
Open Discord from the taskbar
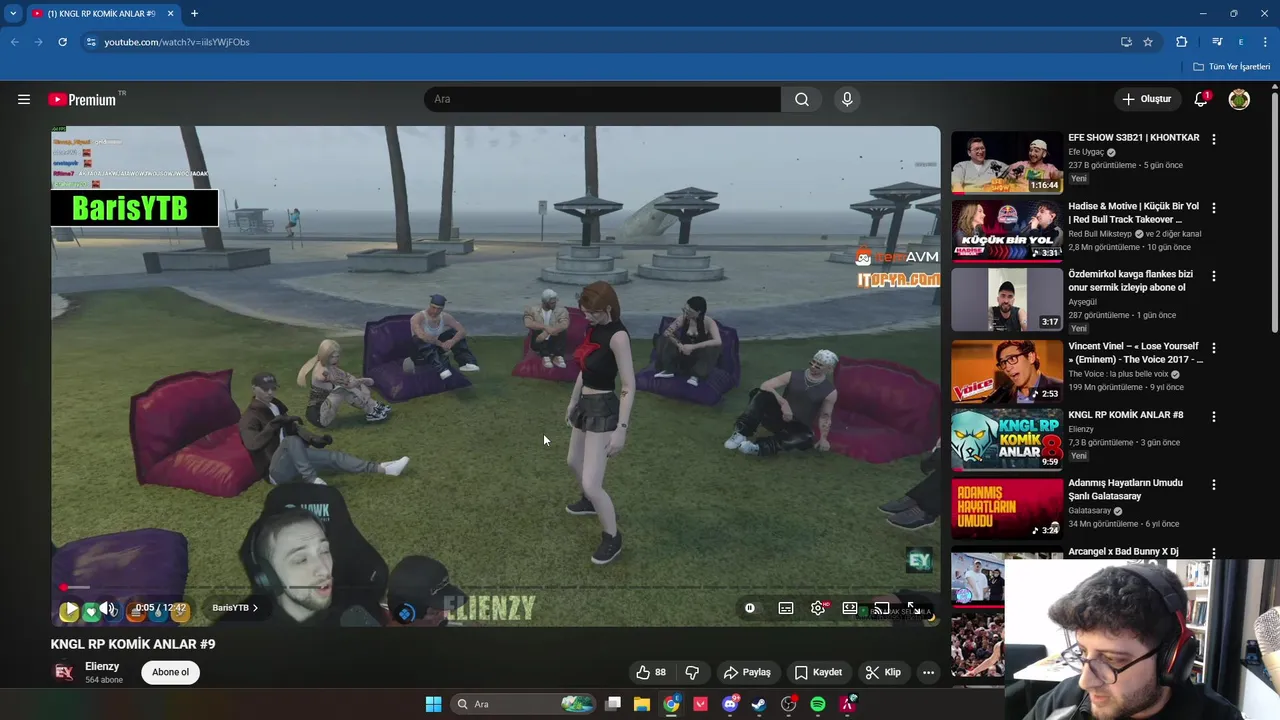pos(730,704)
